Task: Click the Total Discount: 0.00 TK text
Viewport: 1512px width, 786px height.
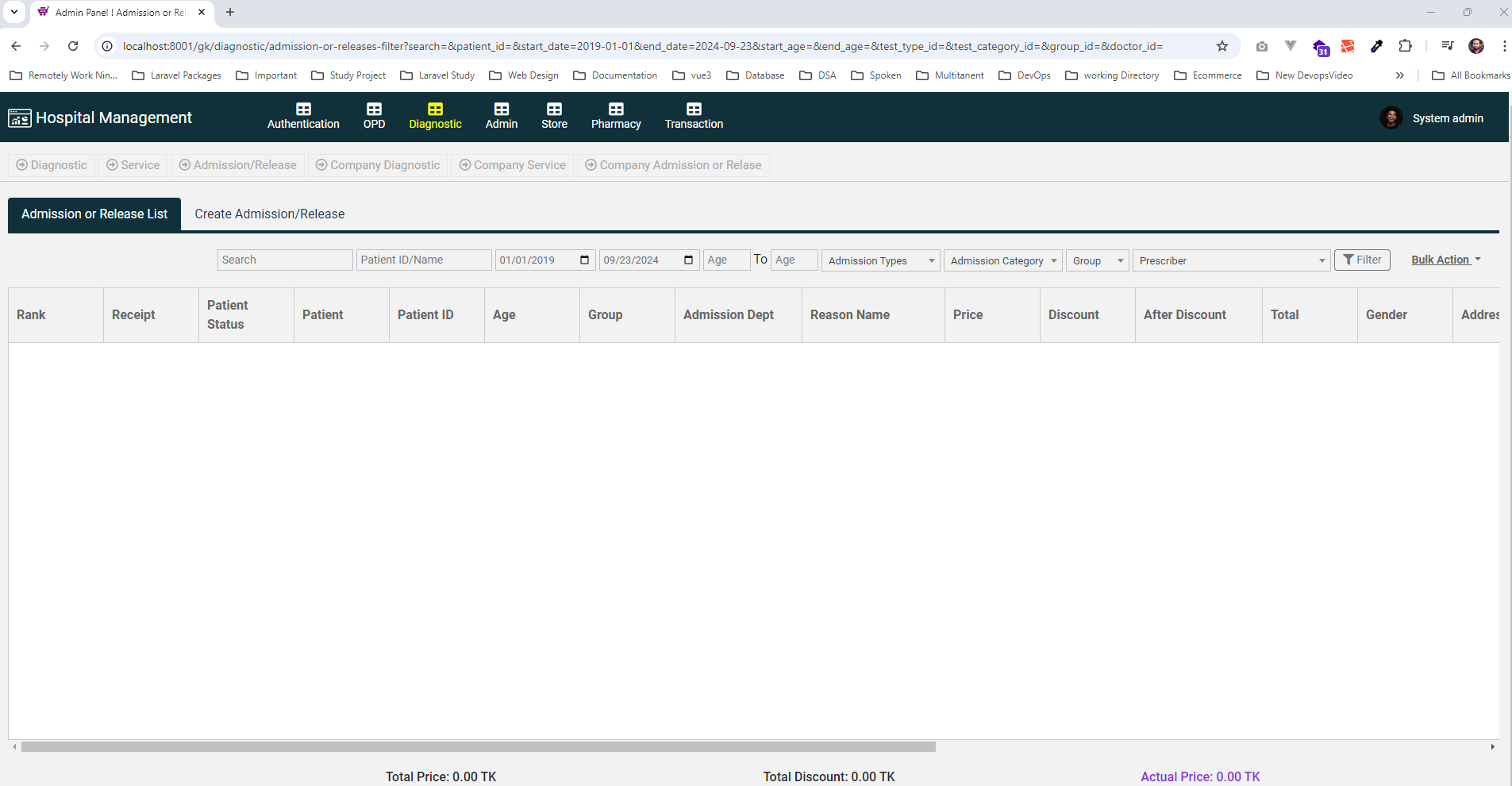Action: pos(829,776)
